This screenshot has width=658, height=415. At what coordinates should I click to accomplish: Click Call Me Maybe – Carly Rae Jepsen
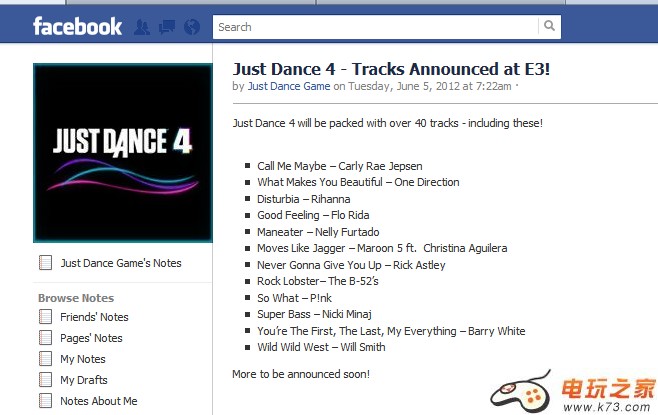tap(339, 166)
